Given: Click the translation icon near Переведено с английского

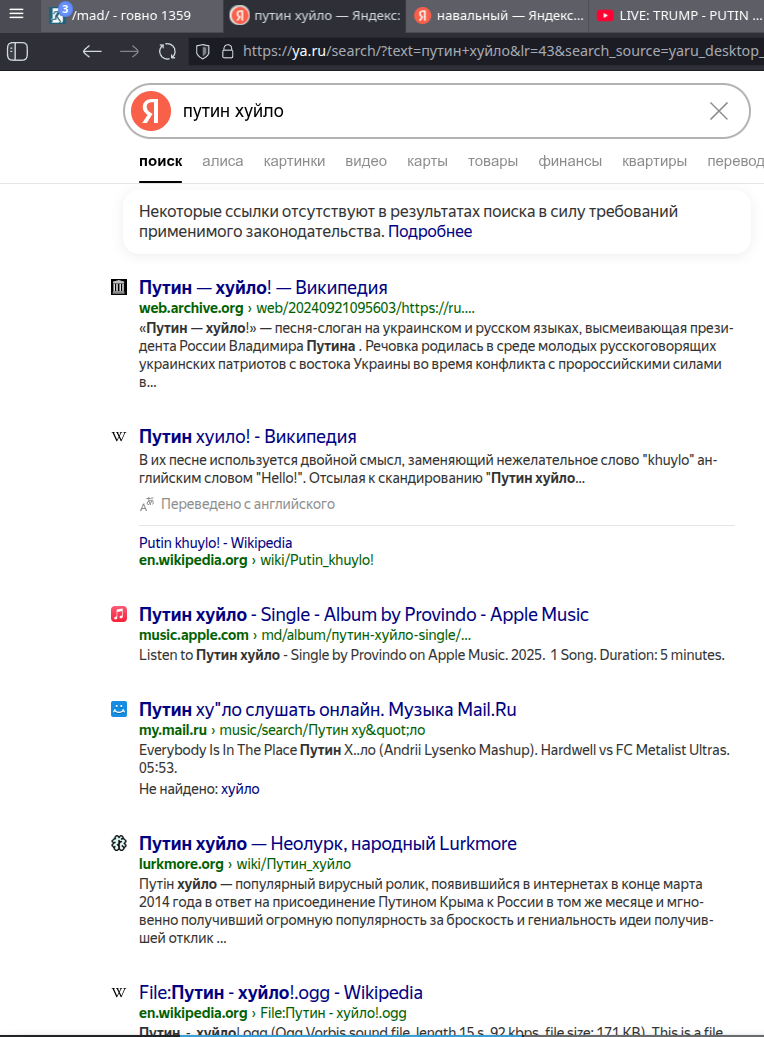Looking at the screenshot, I should tap(147, 504).
